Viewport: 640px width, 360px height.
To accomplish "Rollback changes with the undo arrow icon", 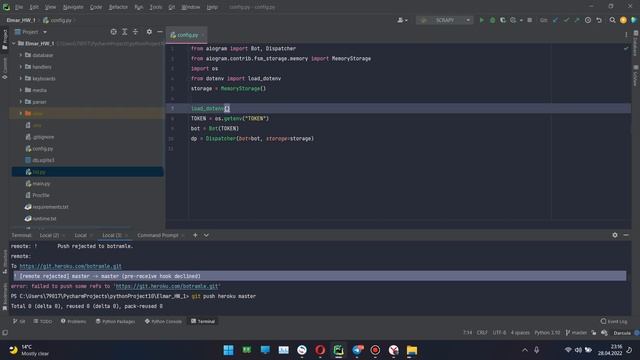I will 599,20.
